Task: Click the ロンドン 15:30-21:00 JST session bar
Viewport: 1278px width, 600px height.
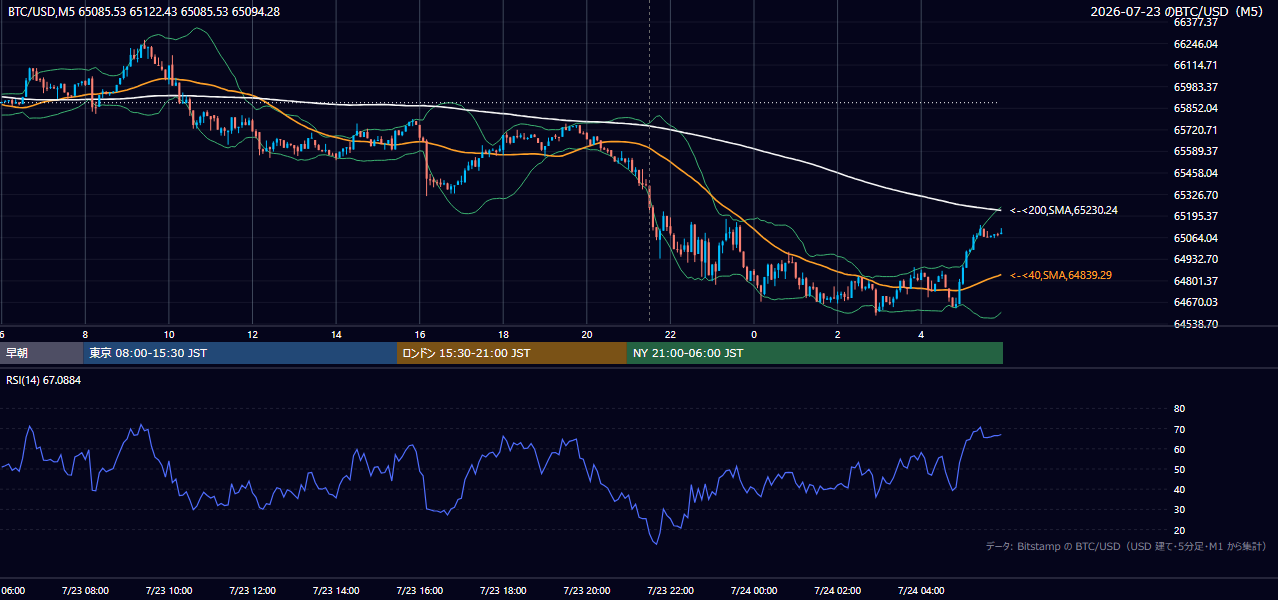Action: pos(512,353)
